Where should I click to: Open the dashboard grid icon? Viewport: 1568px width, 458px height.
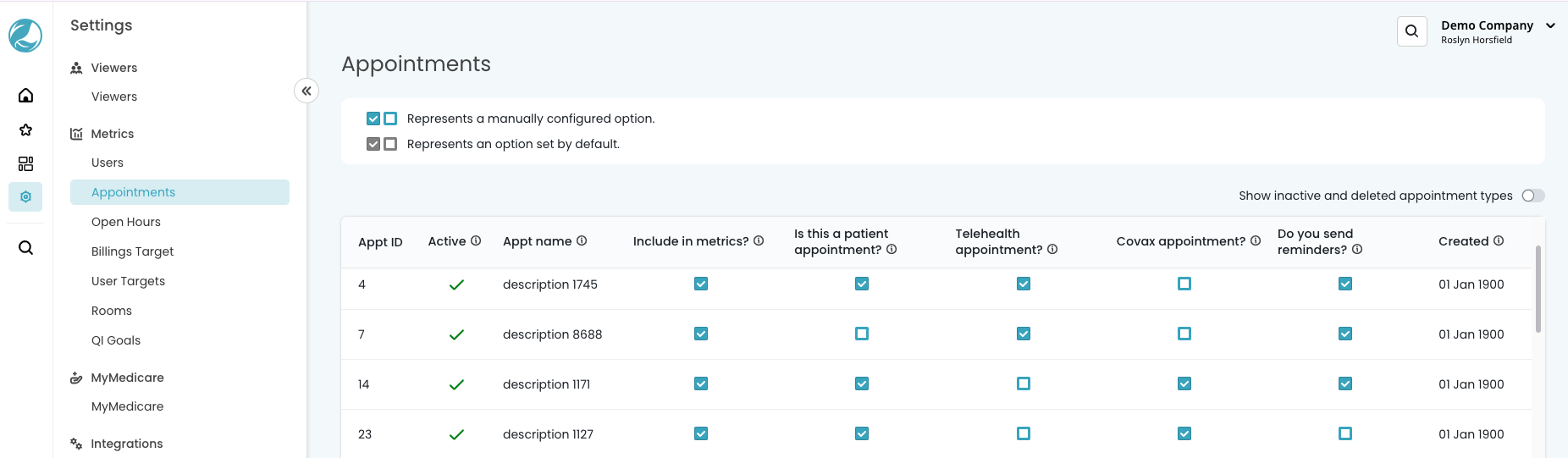(25, 163)
